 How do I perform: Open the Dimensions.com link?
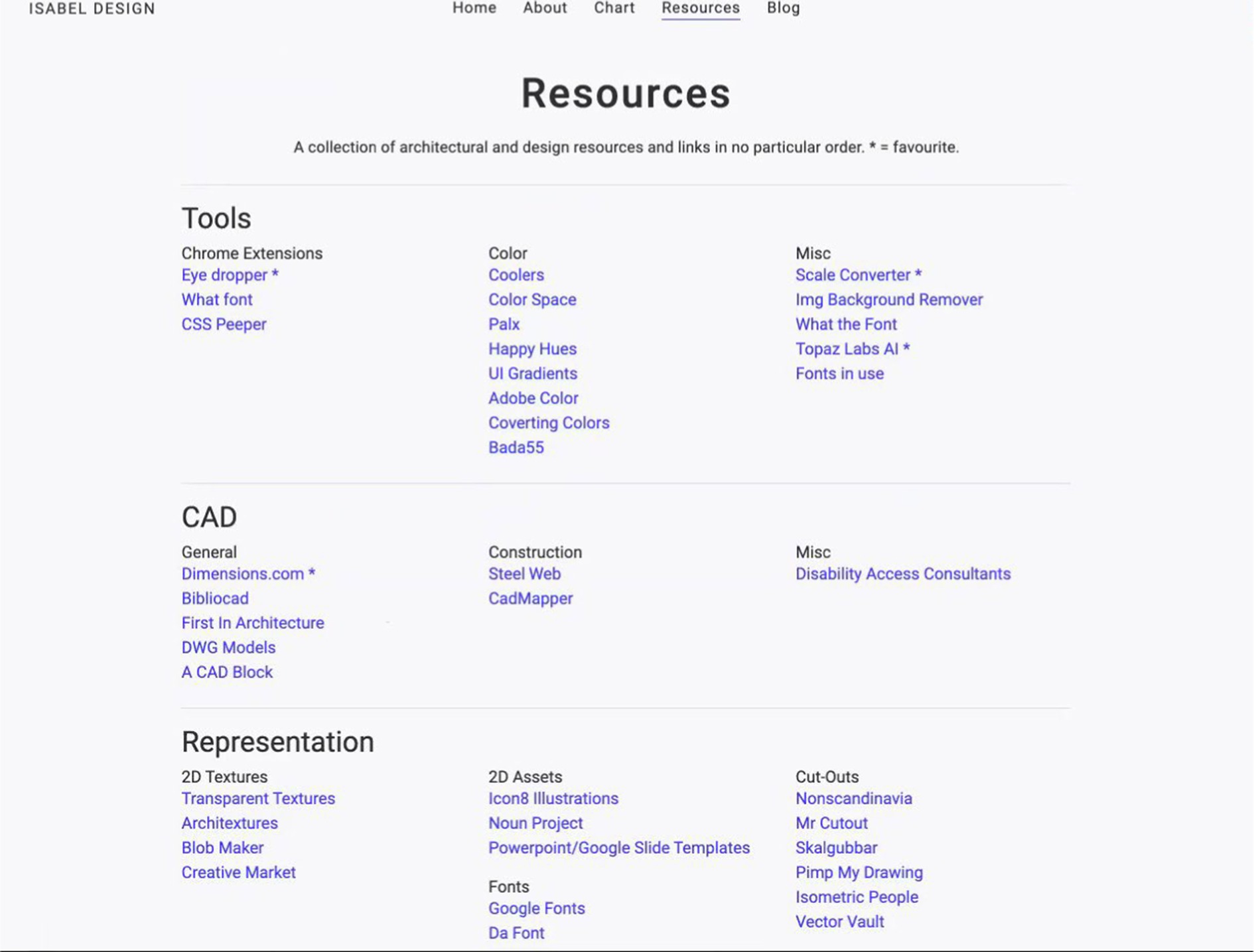pos(247,573)
